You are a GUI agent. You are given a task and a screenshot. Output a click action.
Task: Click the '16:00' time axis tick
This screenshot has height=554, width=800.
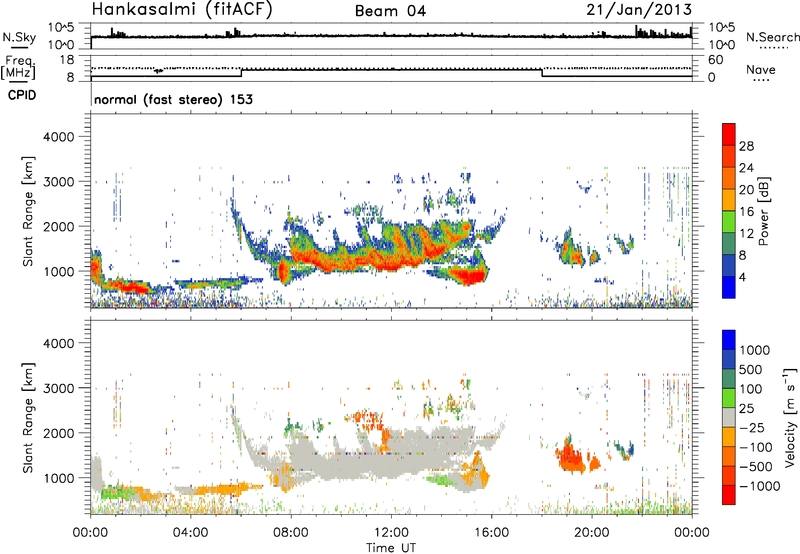click(491, 533)
